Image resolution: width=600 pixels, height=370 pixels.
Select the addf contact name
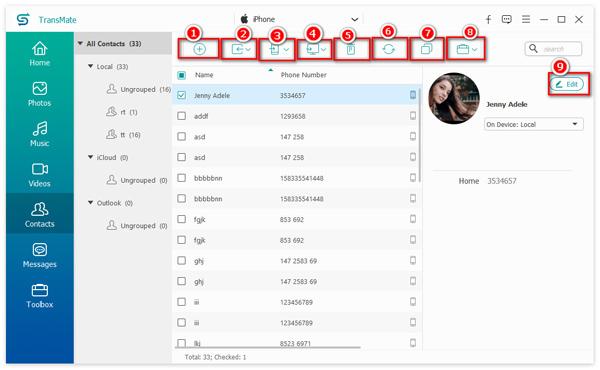click(201, 116)
